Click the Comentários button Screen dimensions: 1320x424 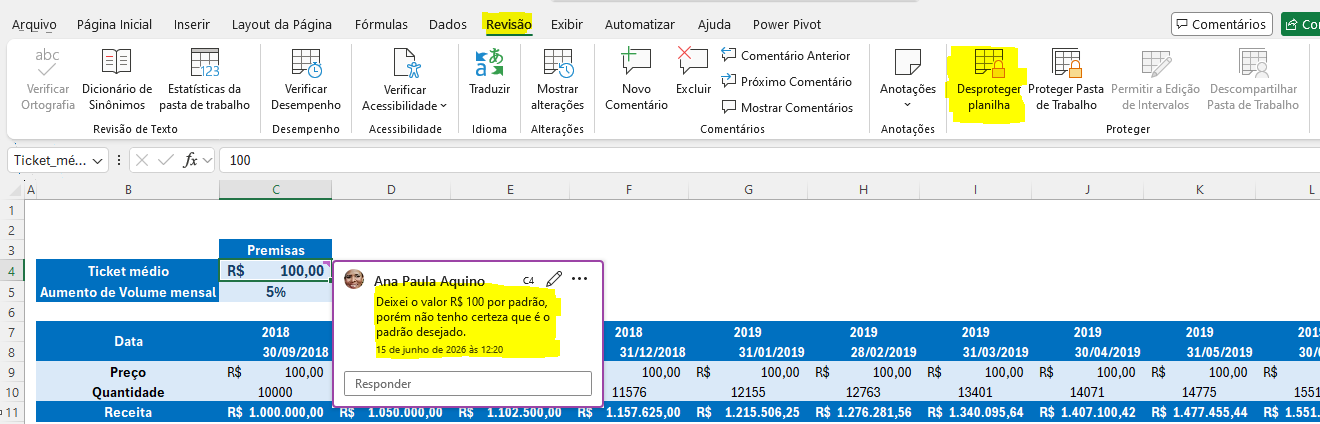(x=1221, y=23)
